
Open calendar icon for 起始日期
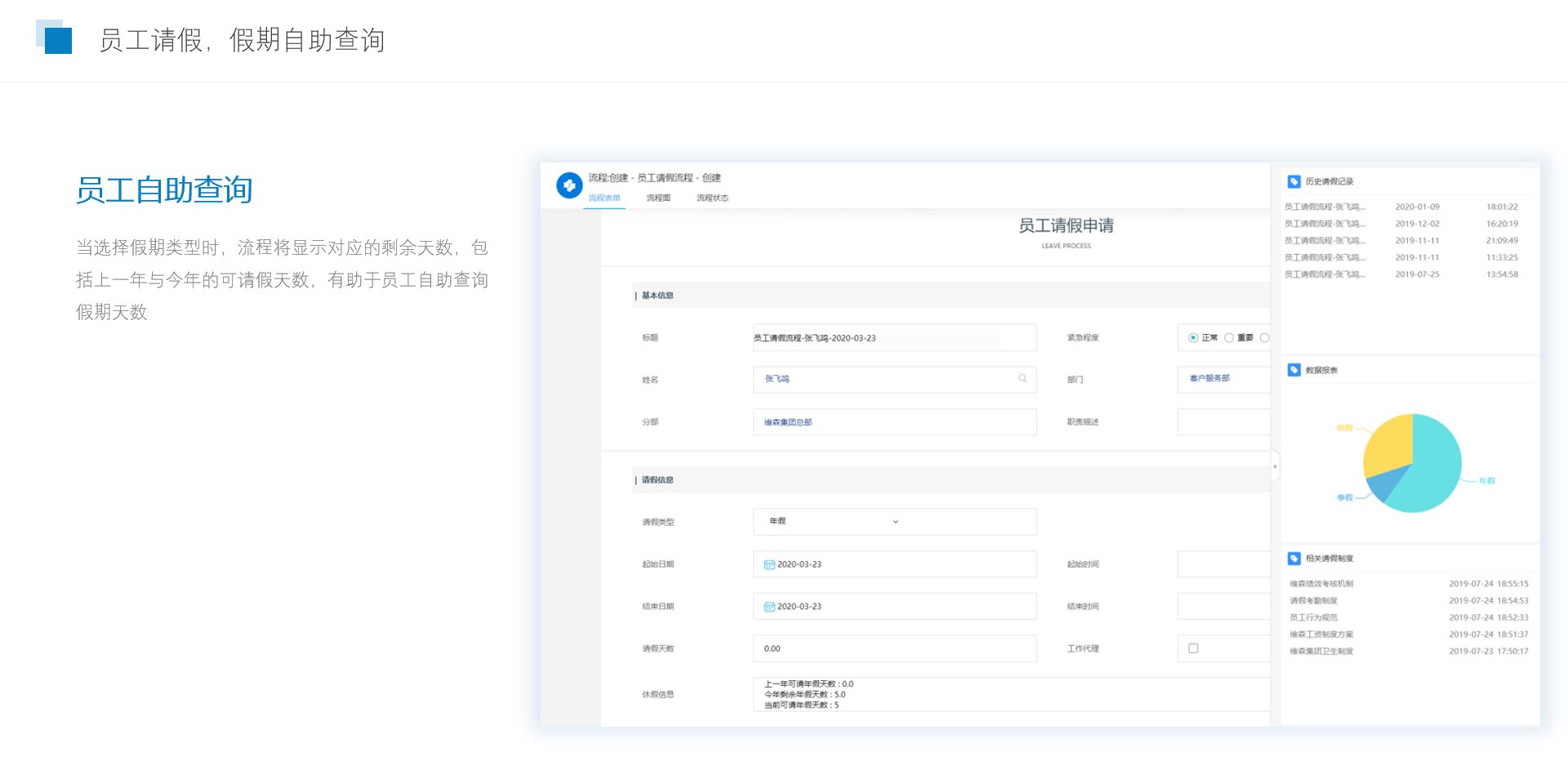click(768, 565)
